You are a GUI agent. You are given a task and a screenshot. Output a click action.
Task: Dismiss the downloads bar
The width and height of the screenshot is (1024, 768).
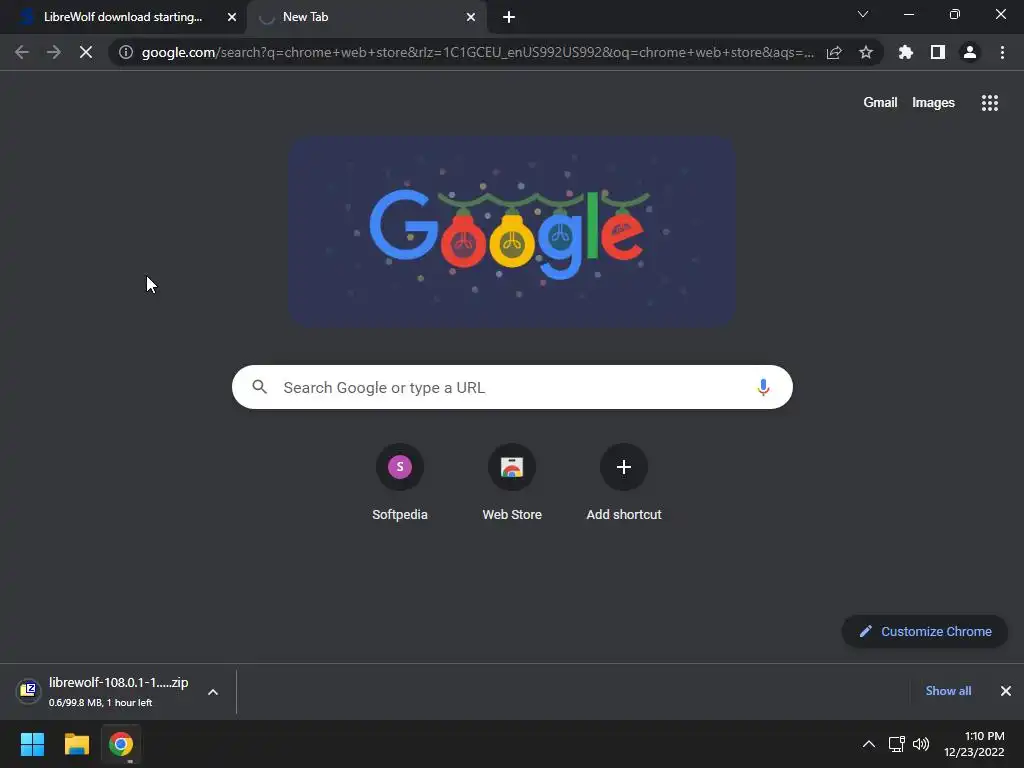(1006, 691)
